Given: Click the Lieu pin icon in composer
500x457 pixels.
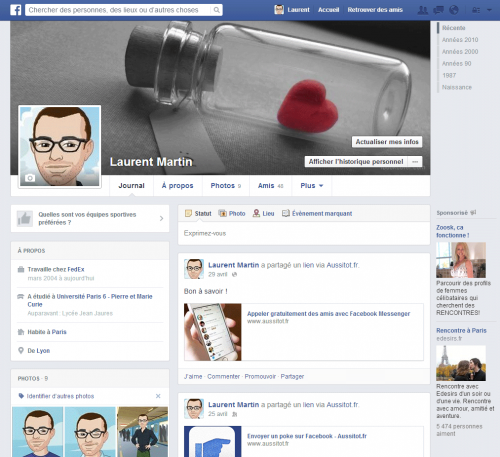Looking at the screenshot, I should click(x=256, y=213).
